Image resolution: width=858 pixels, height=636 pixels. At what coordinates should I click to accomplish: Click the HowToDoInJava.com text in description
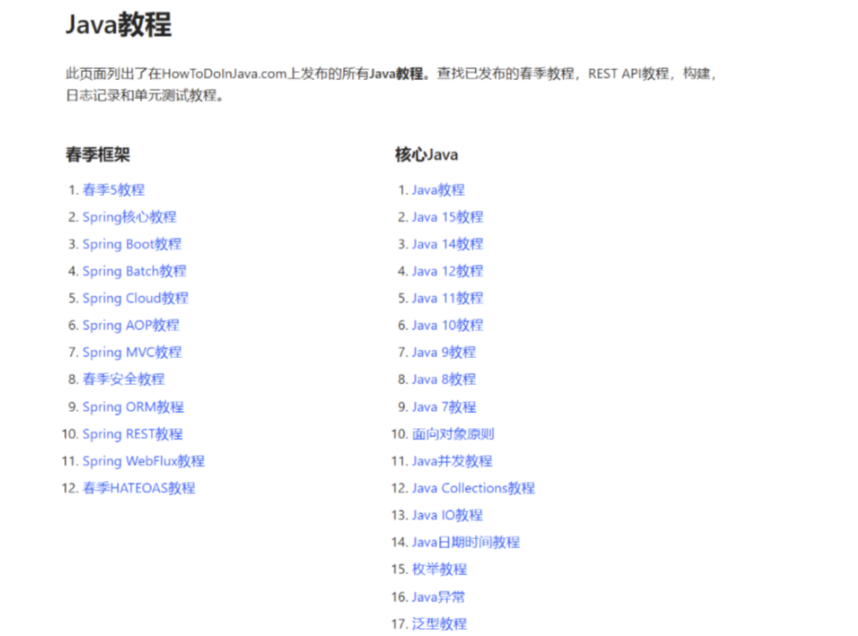pos(224,73)
